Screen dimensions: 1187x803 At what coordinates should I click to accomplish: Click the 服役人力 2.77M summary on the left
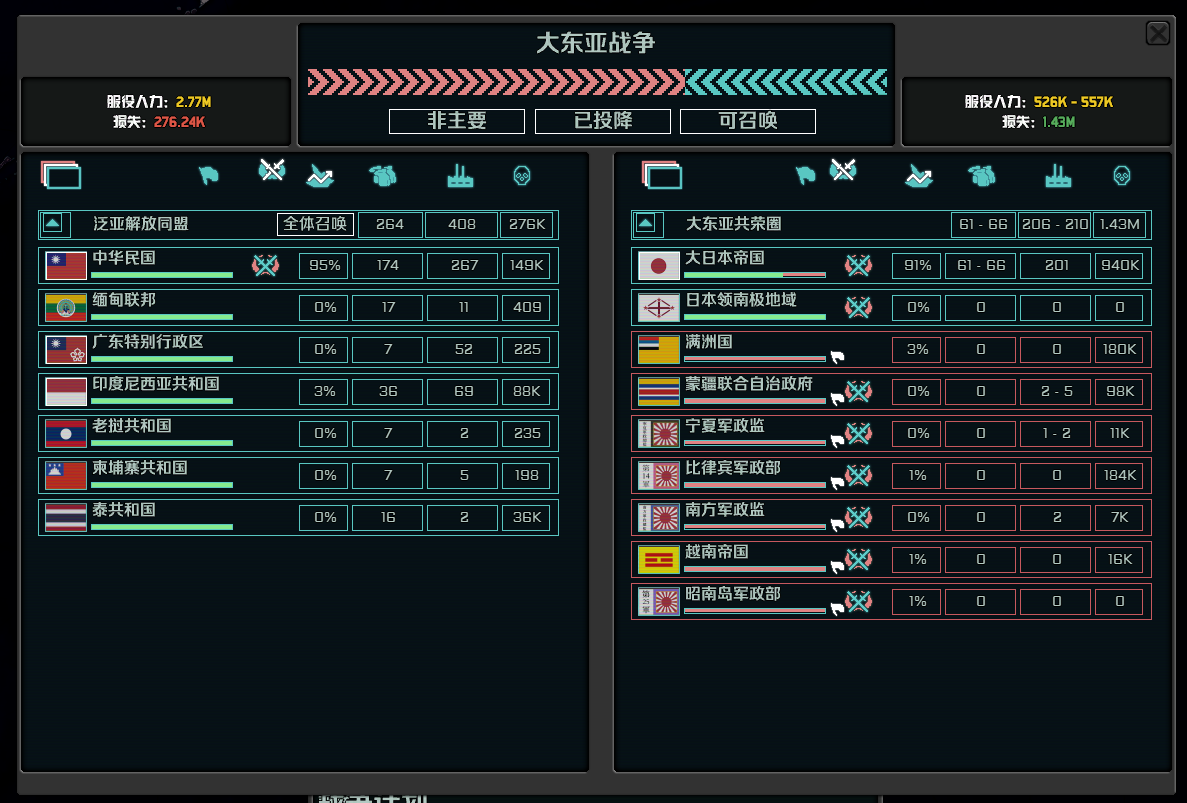159,101
